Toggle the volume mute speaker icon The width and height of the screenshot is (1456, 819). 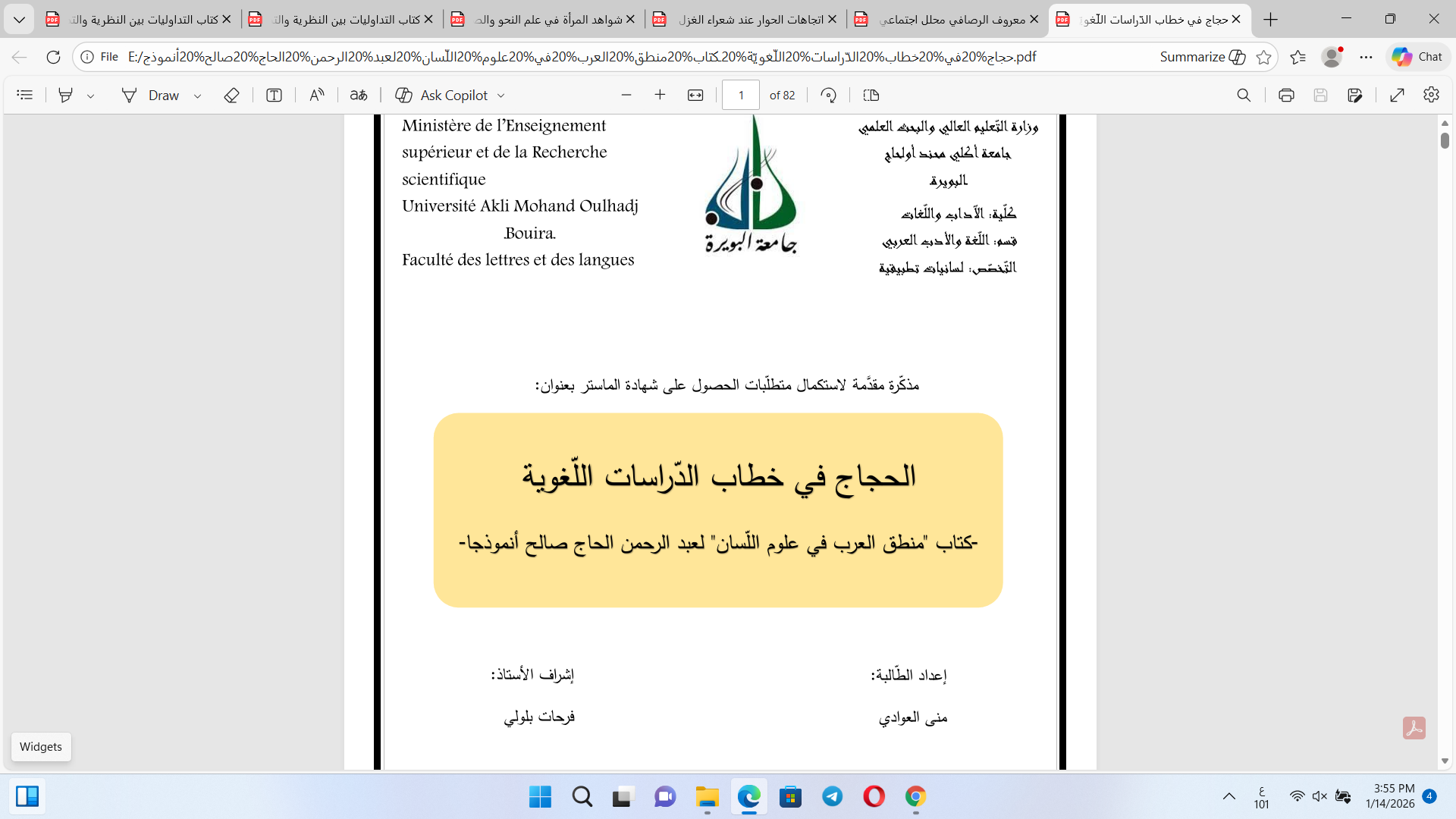click(x=1319, y=796)
